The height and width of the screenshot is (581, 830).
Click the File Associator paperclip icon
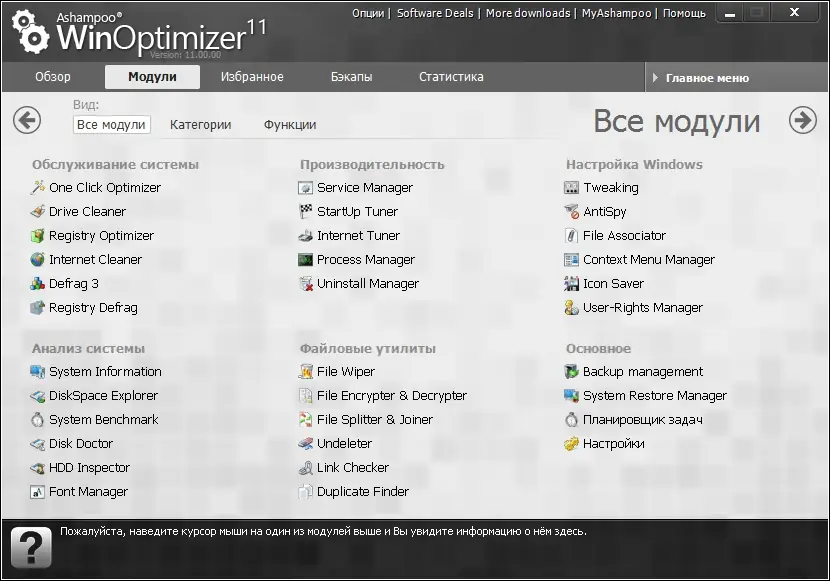pyautogui.click(x=572, y=235)
